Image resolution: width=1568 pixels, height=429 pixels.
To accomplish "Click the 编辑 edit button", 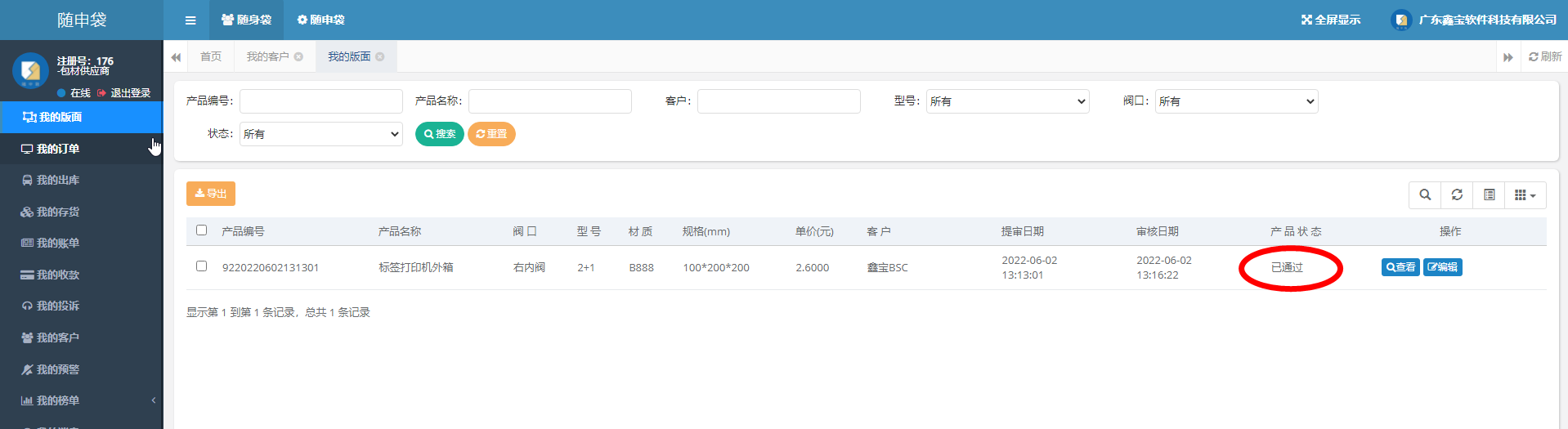I will 1443,267.
